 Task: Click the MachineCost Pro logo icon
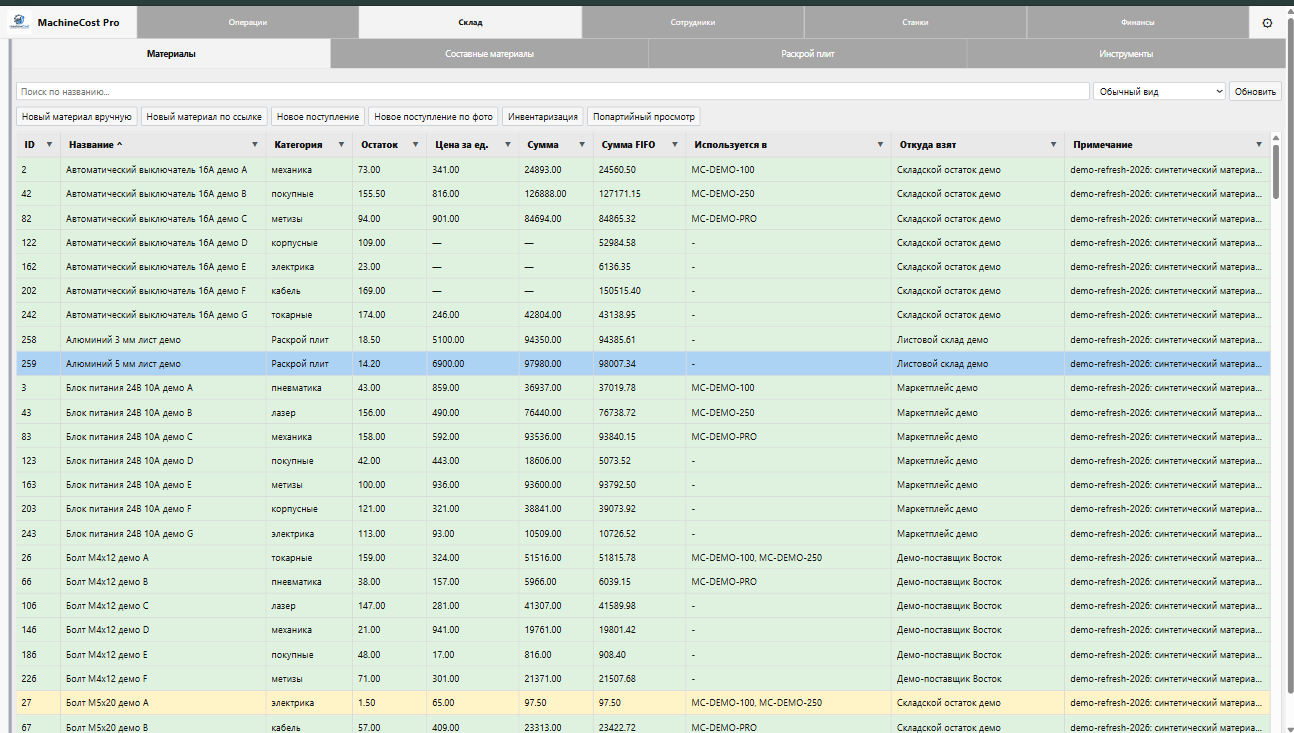20,22
